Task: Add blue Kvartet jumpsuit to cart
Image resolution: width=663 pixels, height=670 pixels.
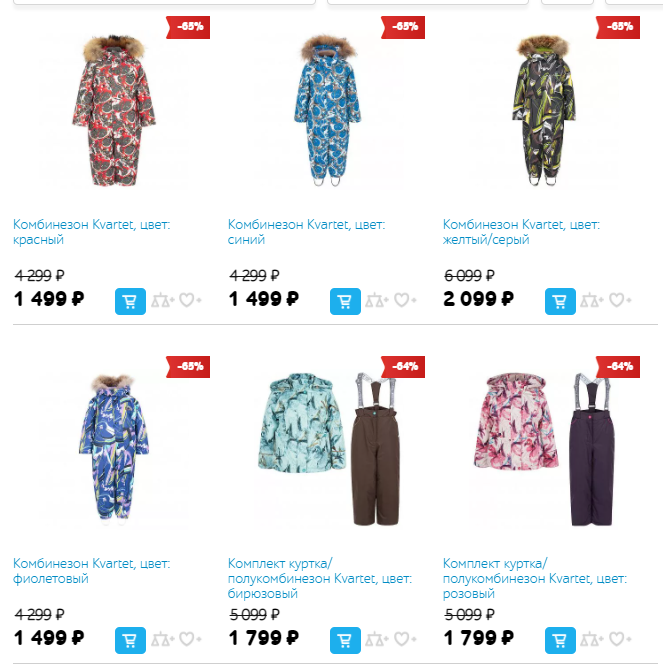Action: (345, 301)
